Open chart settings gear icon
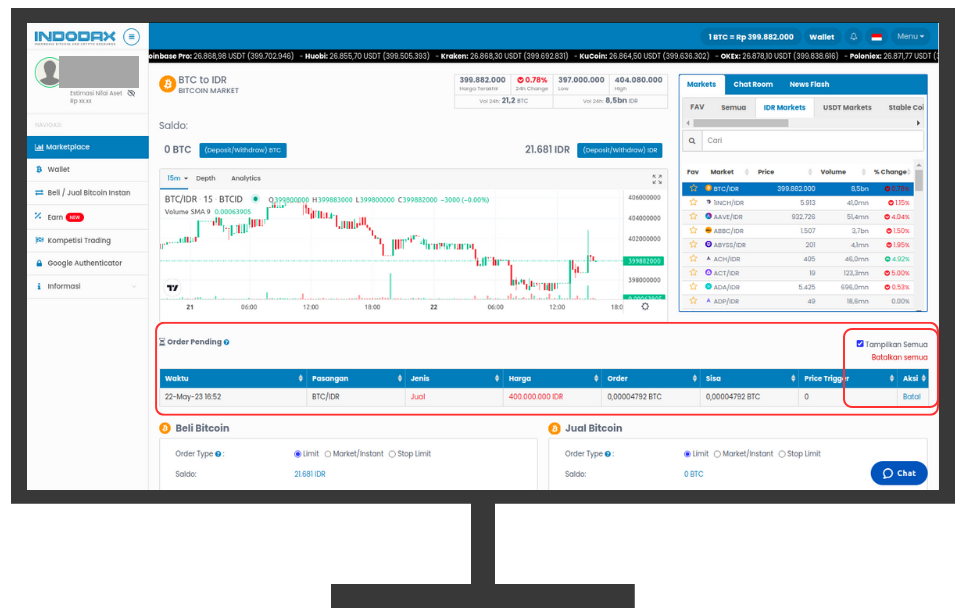963x608 pixels. click(x=645, y=306)
